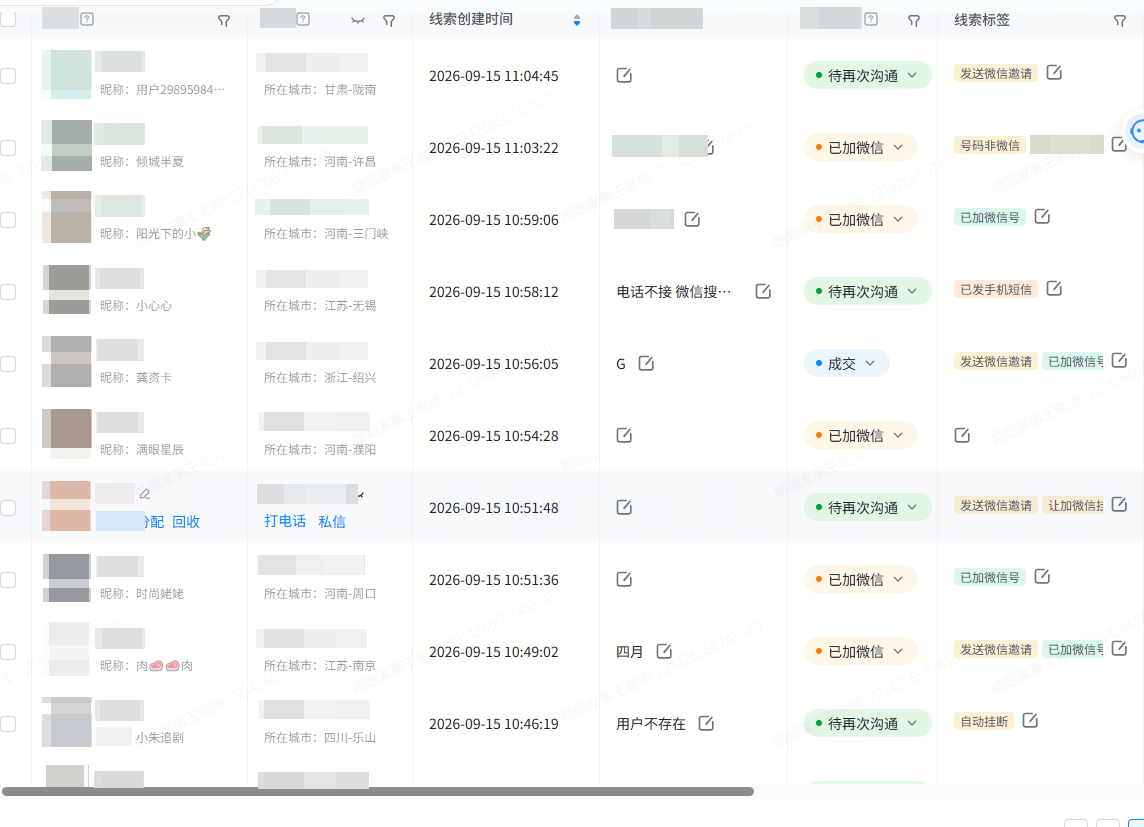Click the 已发手机短信 tag
The height and width of the screenshot is (827, 1144).
pyautogui.click(x=996, y=290)
